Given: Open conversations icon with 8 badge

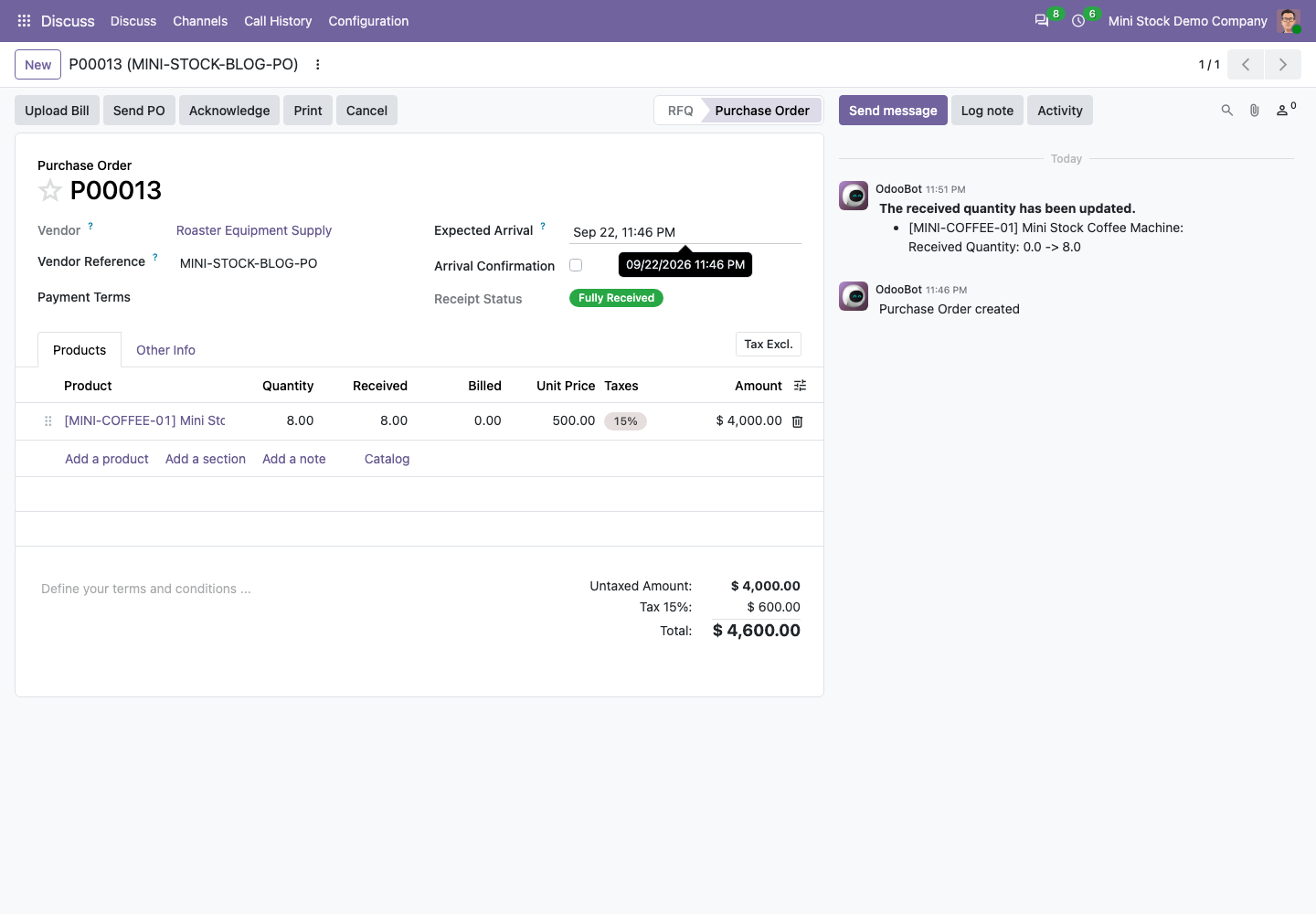Looking at the screenshot, I should tap(1042, 20).
